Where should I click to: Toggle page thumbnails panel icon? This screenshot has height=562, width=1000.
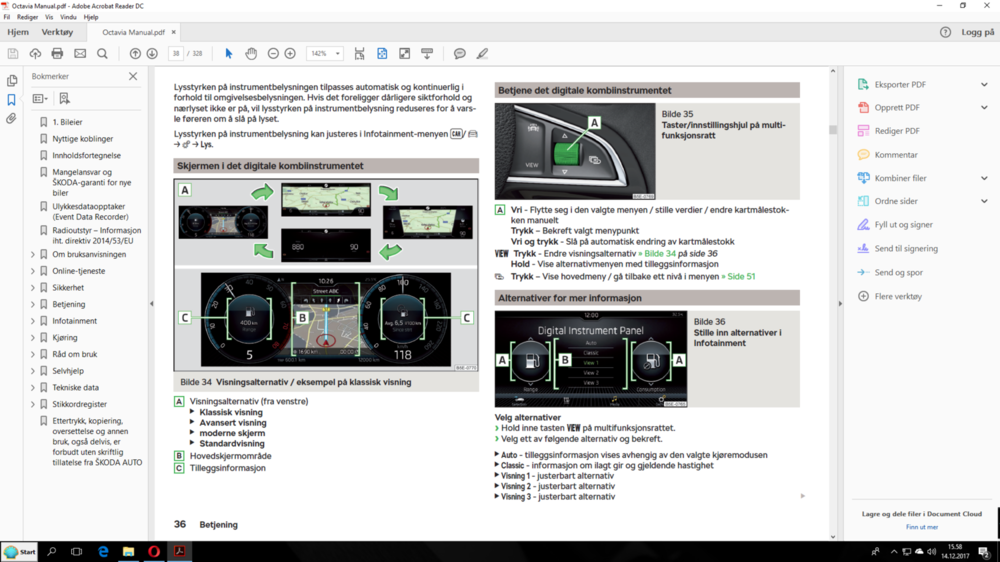coord(12,81)
